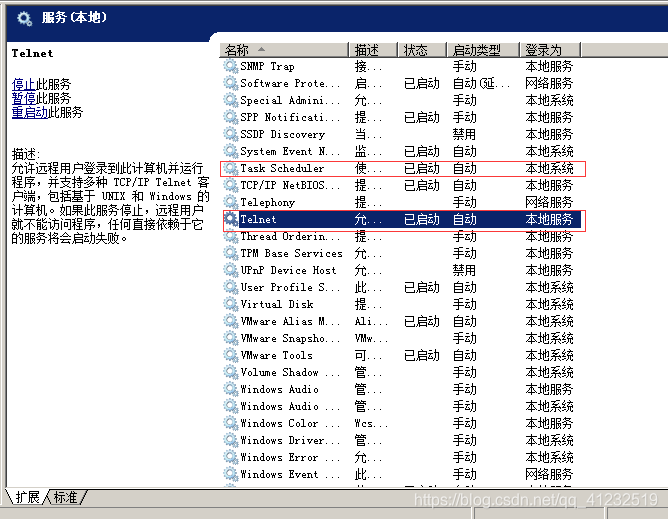
Task: Select the SSDP Discovery service name
Action: 282,134
